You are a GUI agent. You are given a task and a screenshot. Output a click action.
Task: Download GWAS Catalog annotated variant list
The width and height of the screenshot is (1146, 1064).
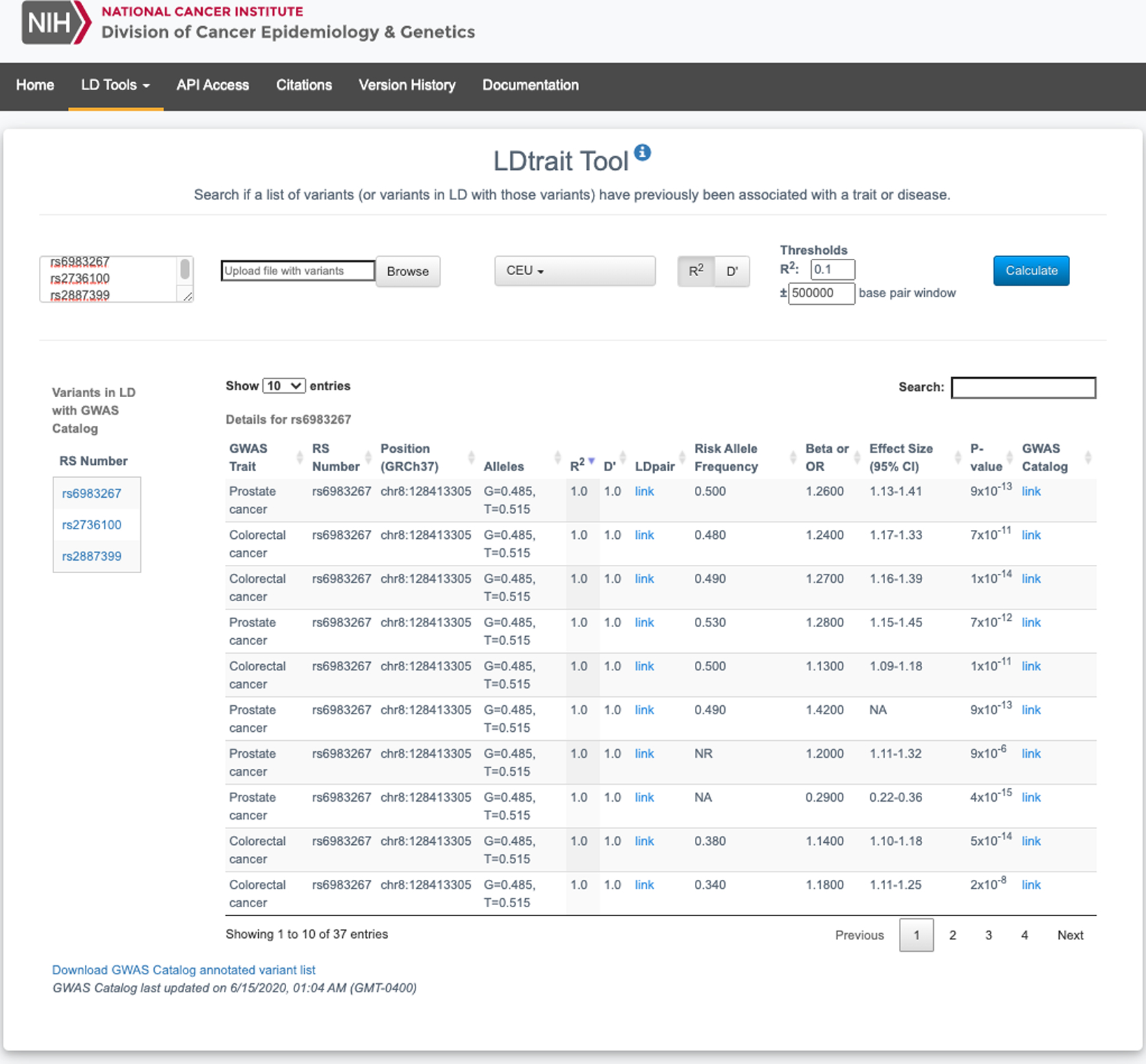tap(183, 970)
